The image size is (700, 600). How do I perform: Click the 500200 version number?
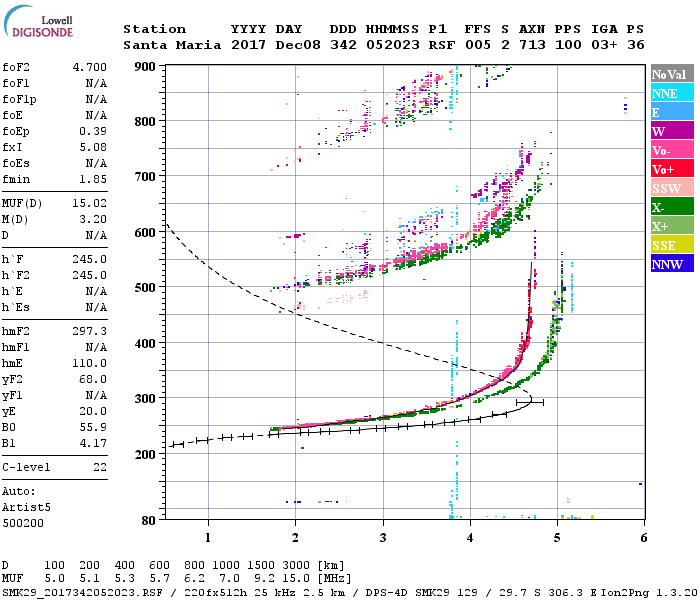(x=23, y=523)
